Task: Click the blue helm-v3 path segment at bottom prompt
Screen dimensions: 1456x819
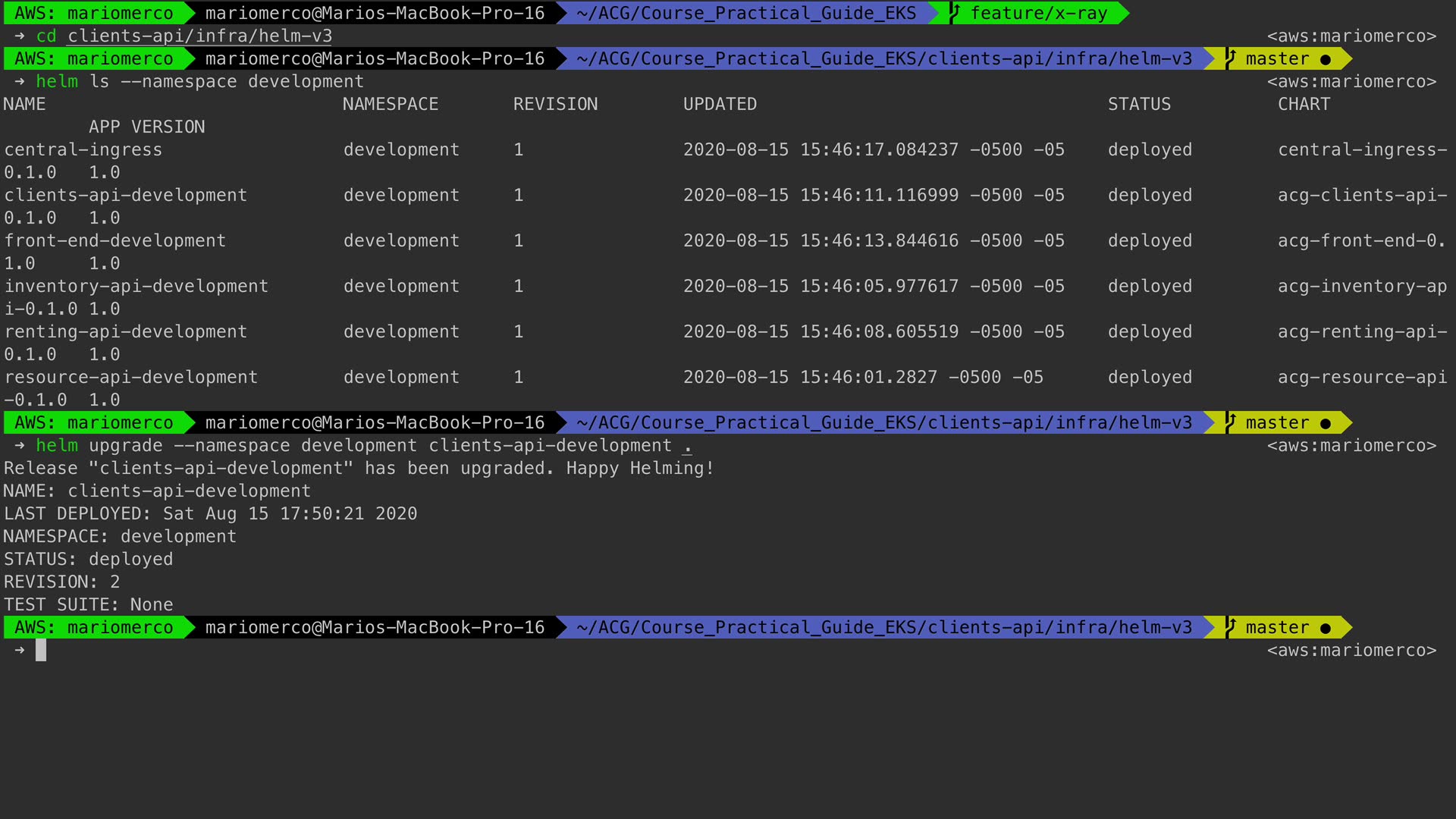Action: click(883, 627)
